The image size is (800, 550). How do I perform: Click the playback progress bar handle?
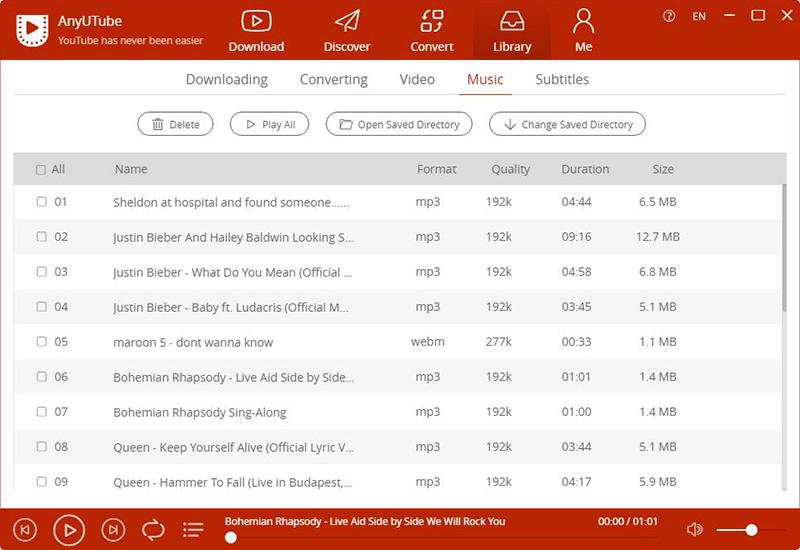(x=231, y=537)
